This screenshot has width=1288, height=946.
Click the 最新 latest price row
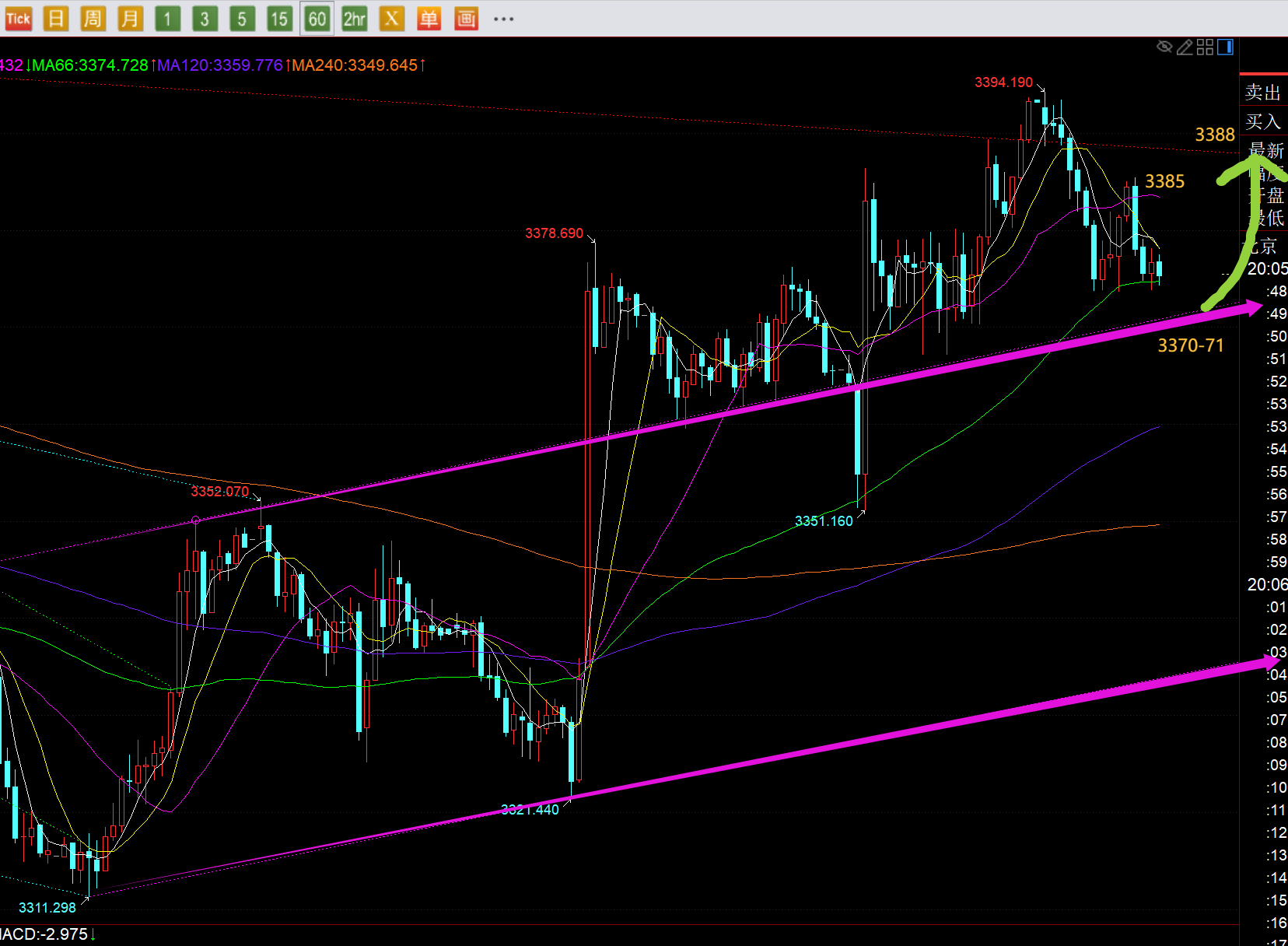click(1265, 150)
